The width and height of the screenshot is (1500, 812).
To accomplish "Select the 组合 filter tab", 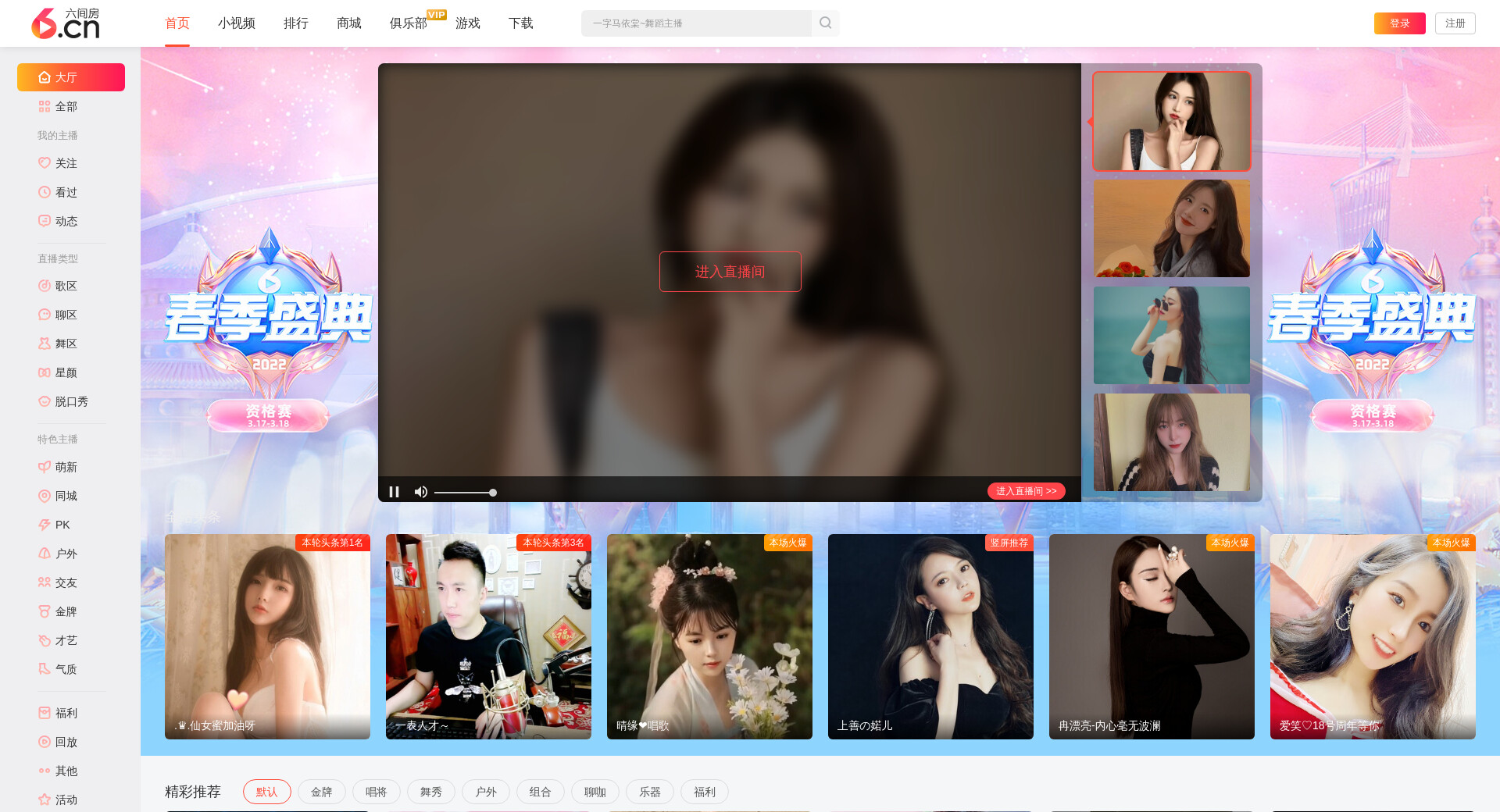I will point(541,792).
